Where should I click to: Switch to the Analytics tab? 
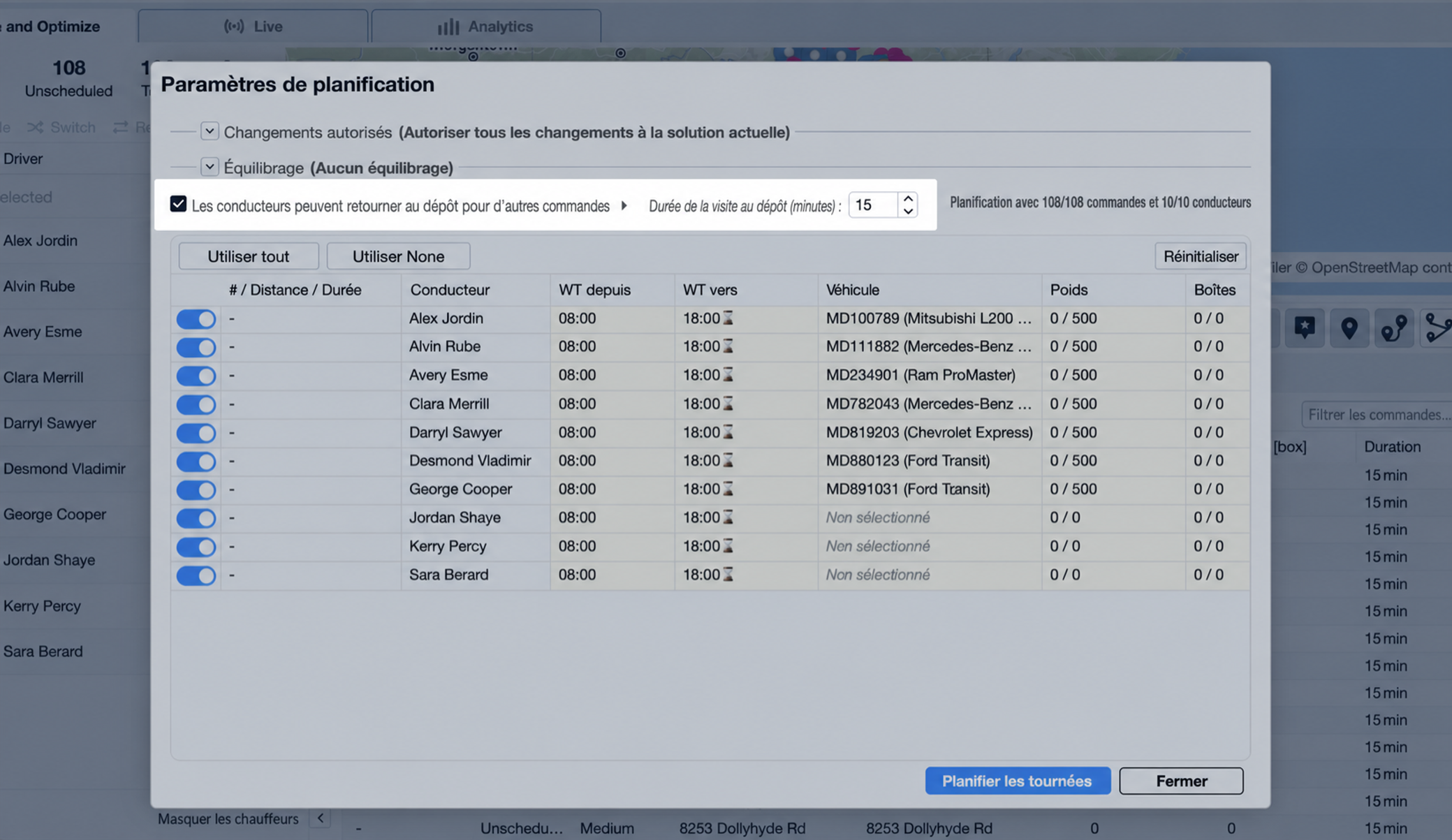click(x=486, y=27)
